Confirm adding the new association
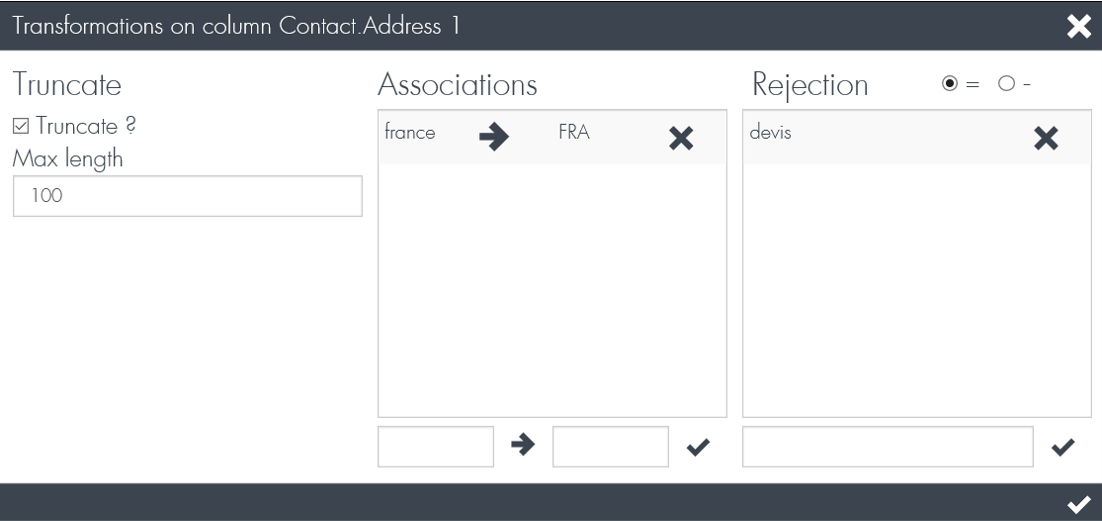The width and height of the screenshot is (1102, 521). click(698, 446)
